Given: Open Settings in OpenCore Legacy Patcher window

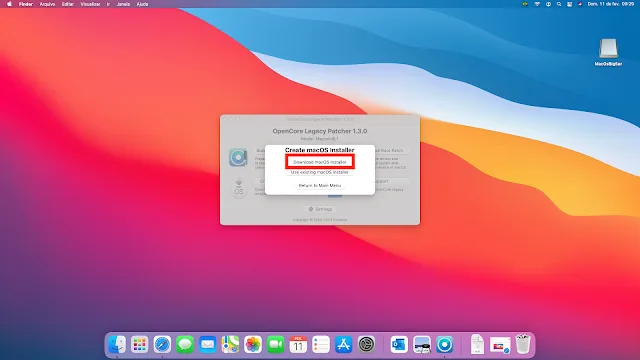Looking at the screenshot, I should (320, 209).
